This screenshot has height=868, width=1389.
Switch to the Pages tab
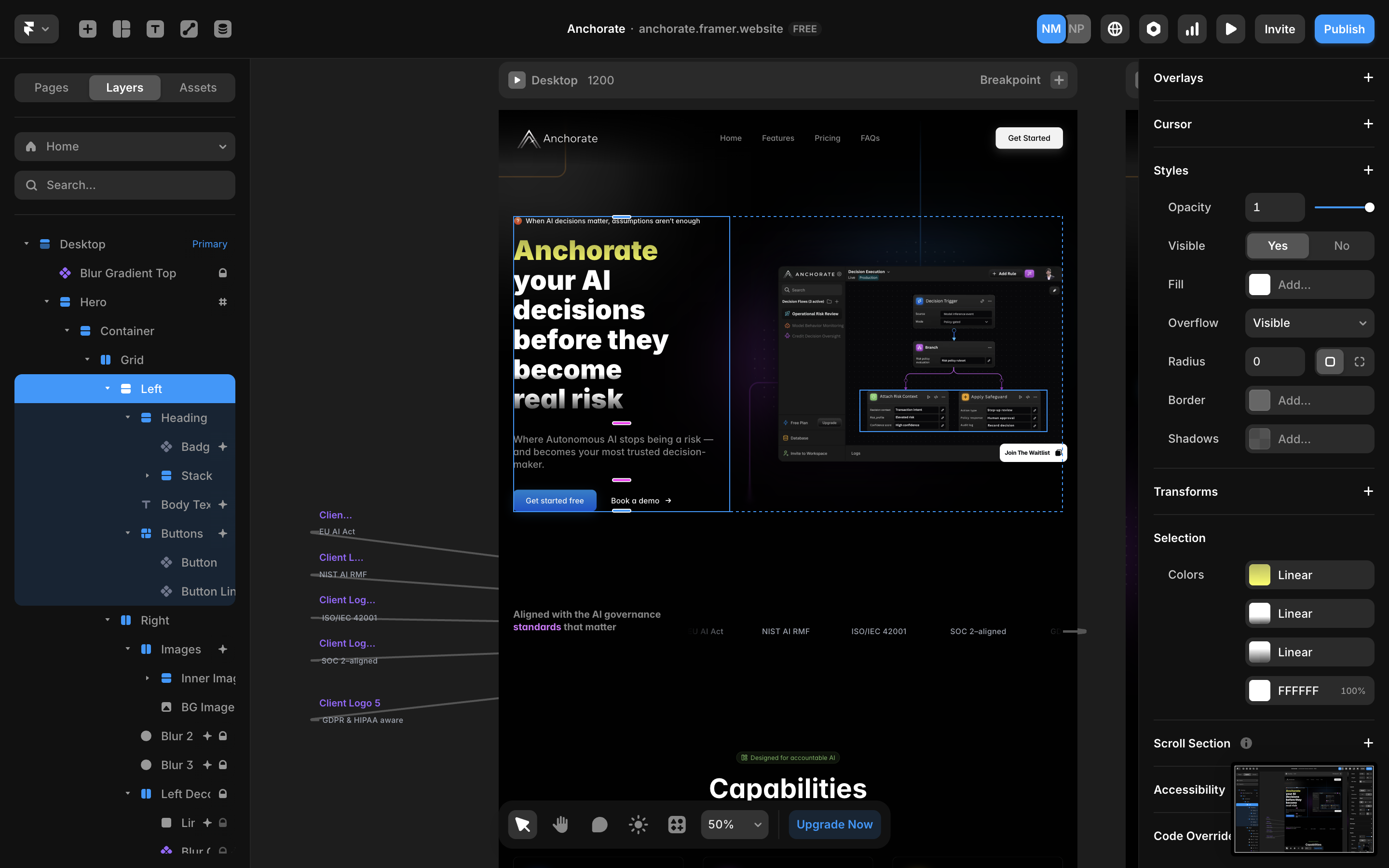pyautogui.click(x=51, y=88)
